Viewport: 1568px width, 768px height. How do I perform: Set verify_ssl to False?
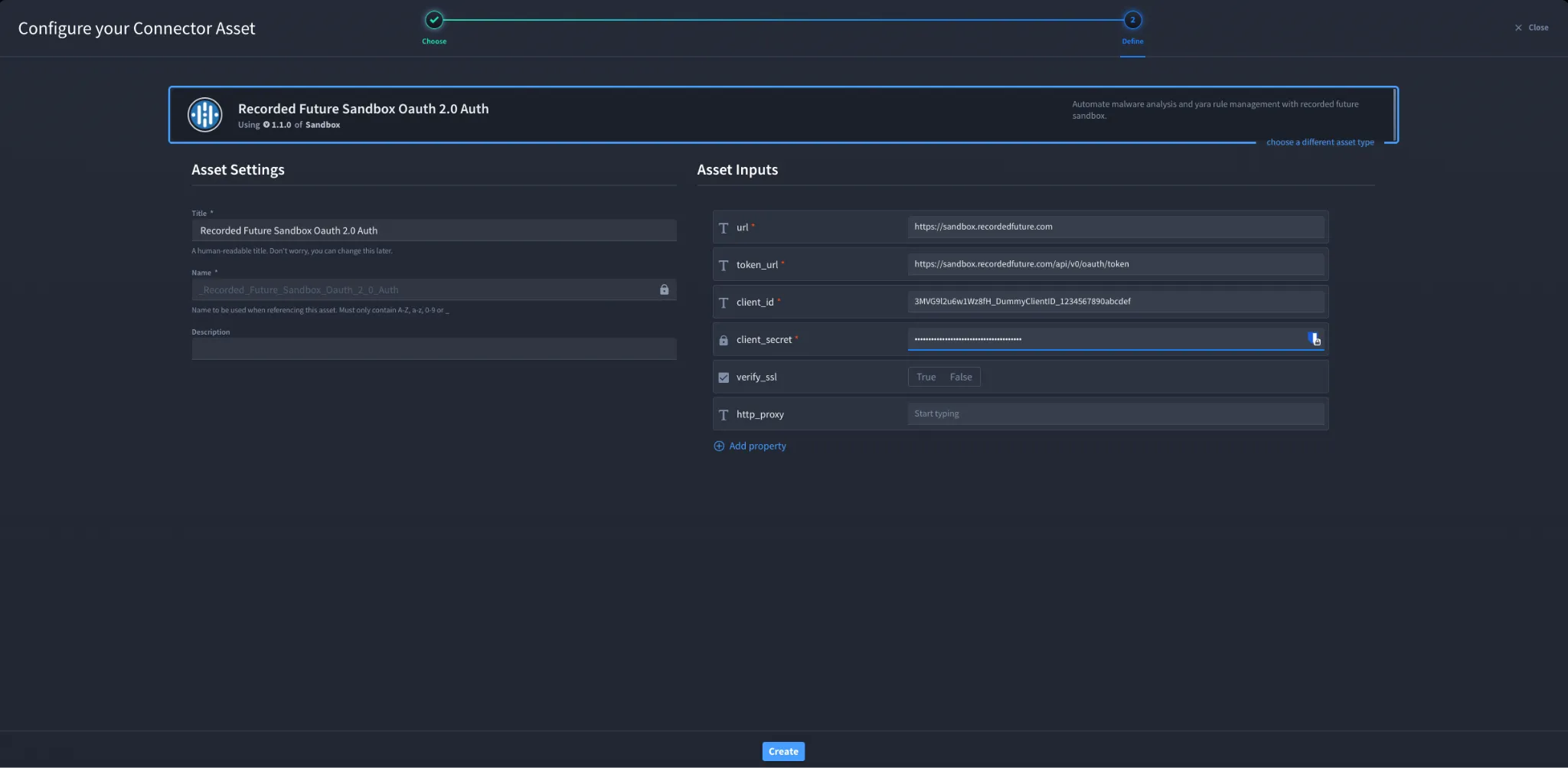(x=961, y=377)
